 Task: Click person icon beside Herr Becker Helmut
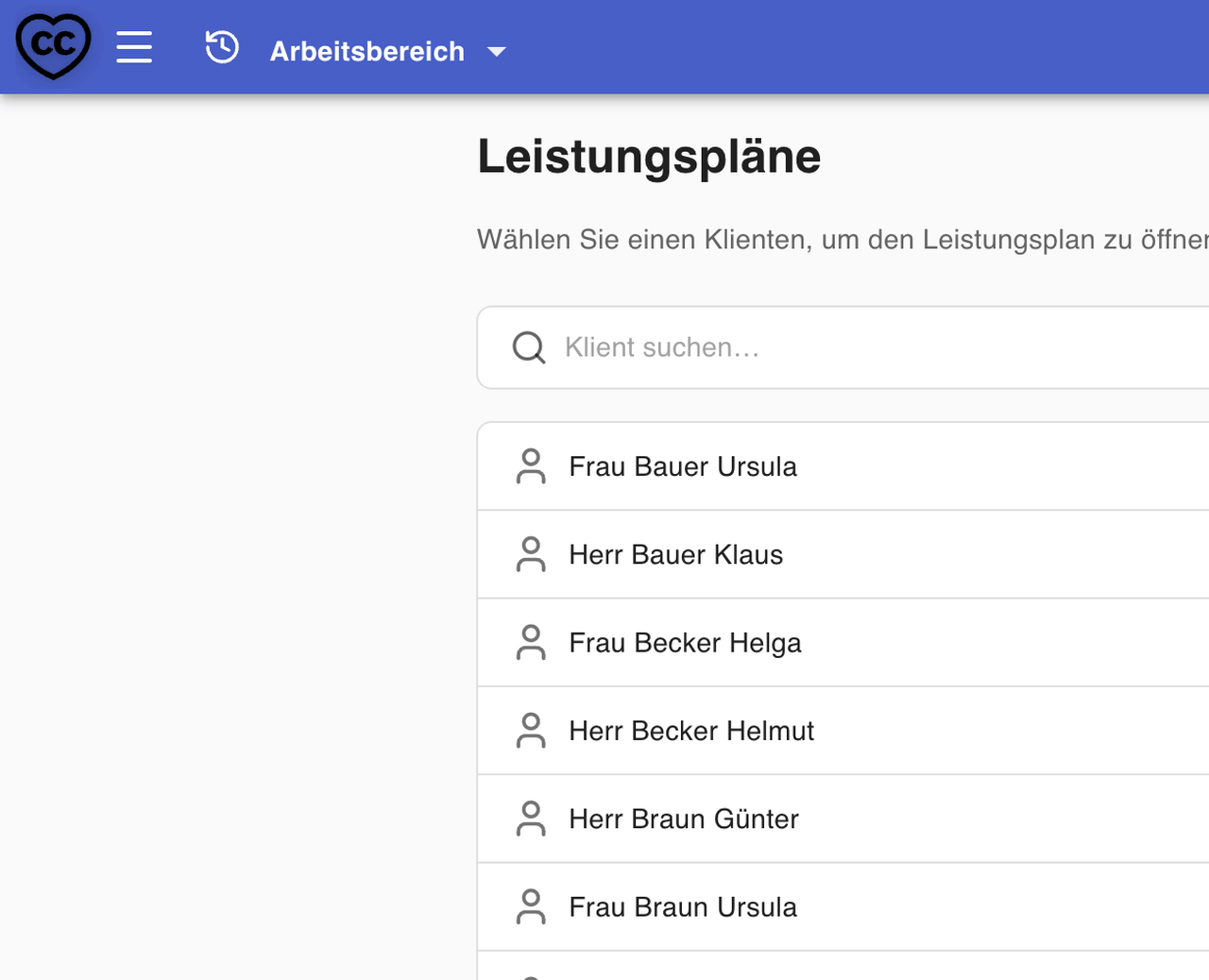tap(531, 731)
